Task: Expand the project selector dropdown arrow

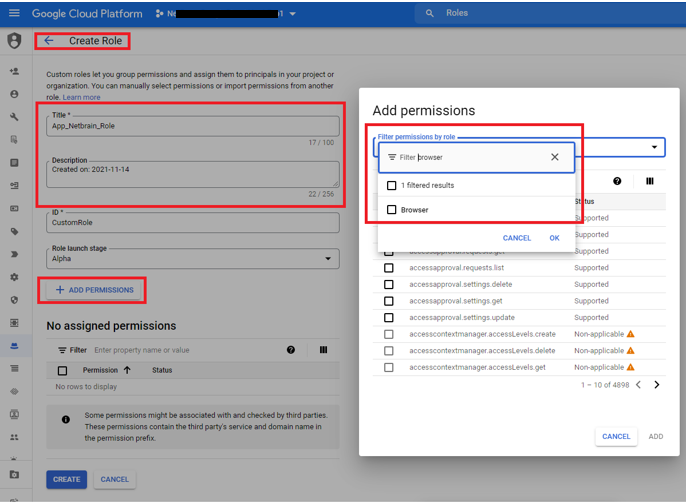Action: (293, 14)
